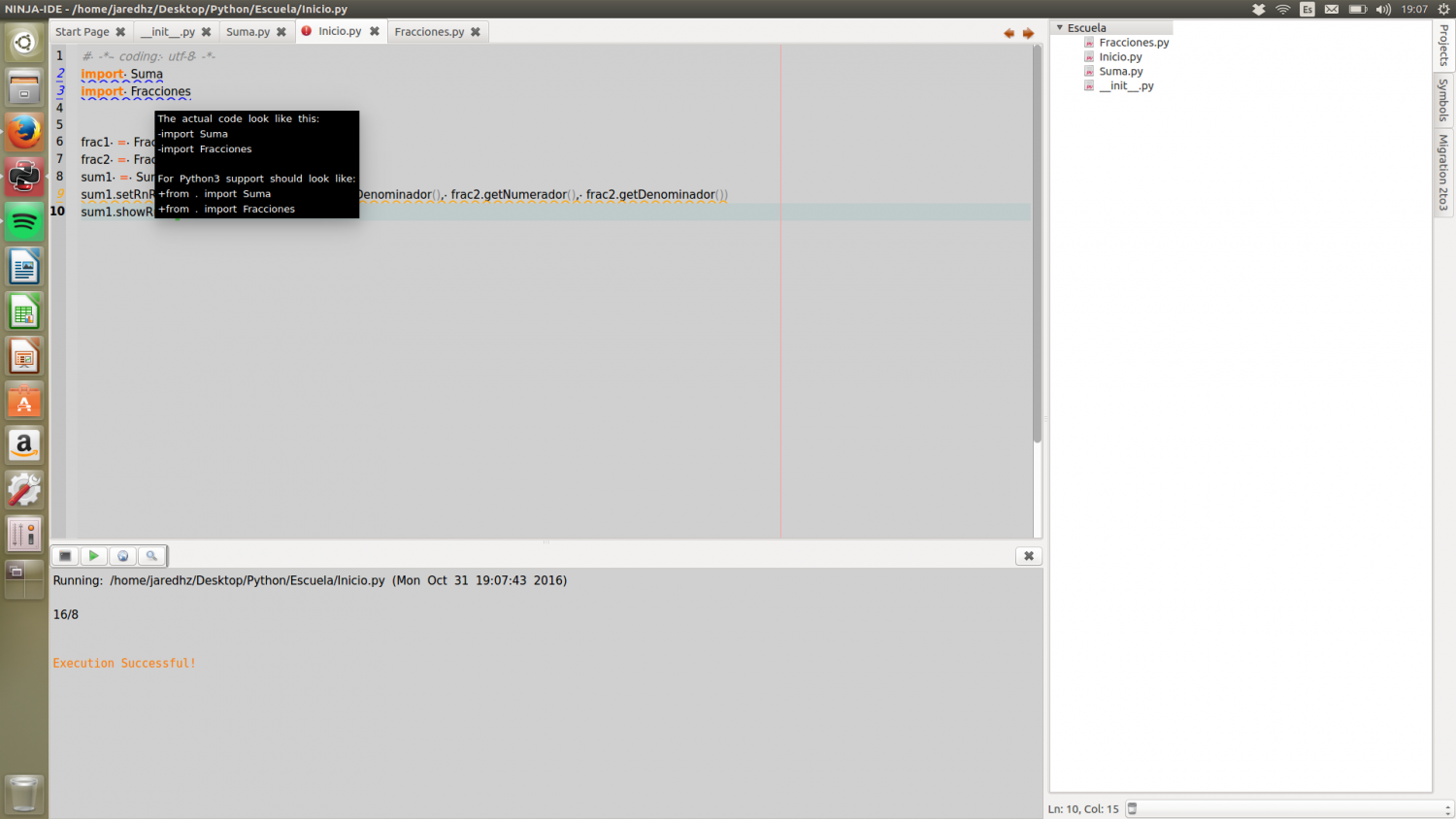Click the 'Ln: 10, Col: 15' status text
The height and width of the screenshot is (819, 1456).
click(x=1083, y=808)
